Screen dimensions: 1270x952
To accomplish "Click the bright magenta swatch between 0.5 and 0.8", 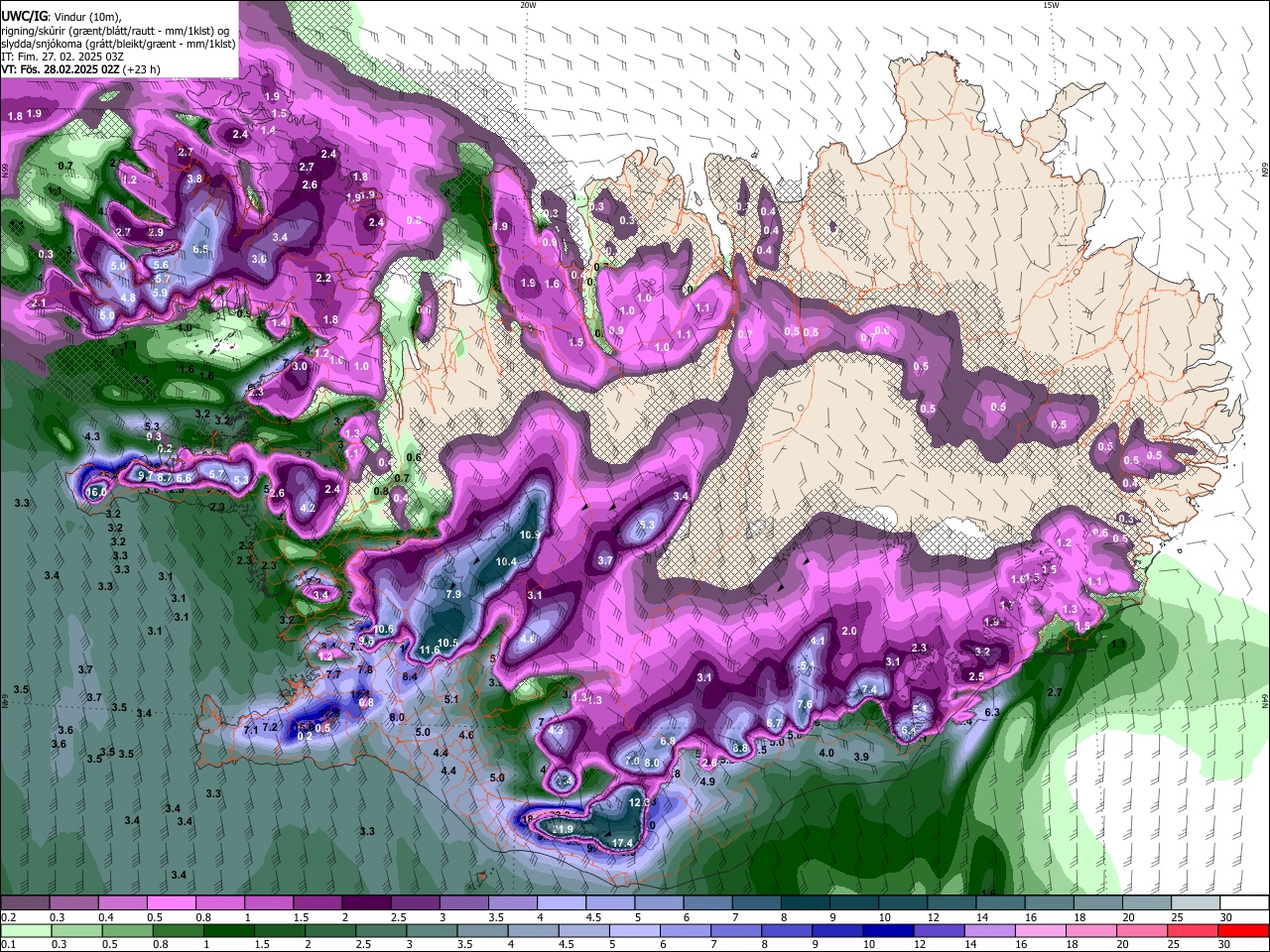I will (171, 902).
